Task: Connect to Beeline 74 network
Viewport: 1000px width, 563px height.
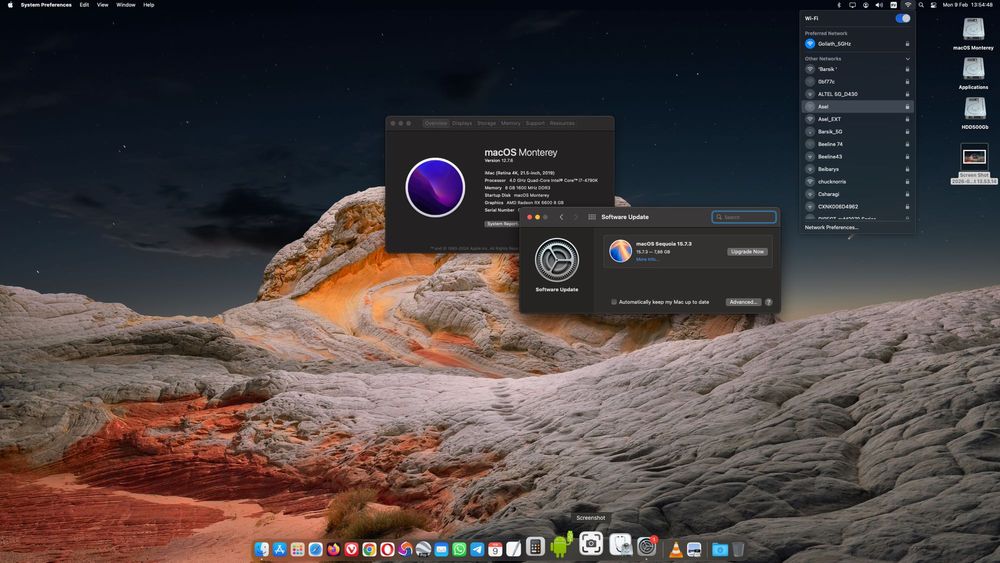Action: tap(857, 144)
